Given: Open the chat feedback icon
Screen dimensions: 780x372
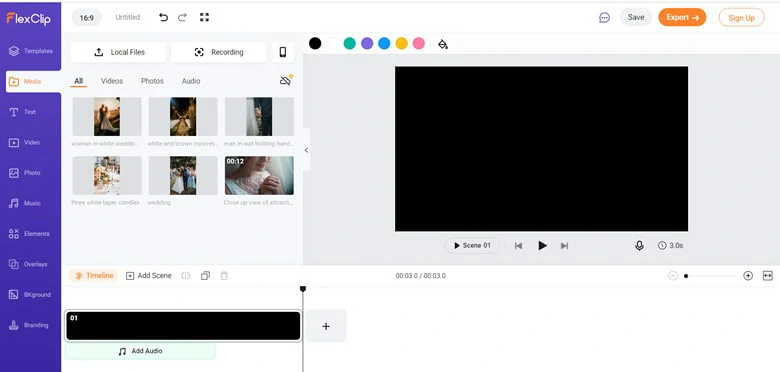Looking at the screenshot, I should [x=604, y=17].
